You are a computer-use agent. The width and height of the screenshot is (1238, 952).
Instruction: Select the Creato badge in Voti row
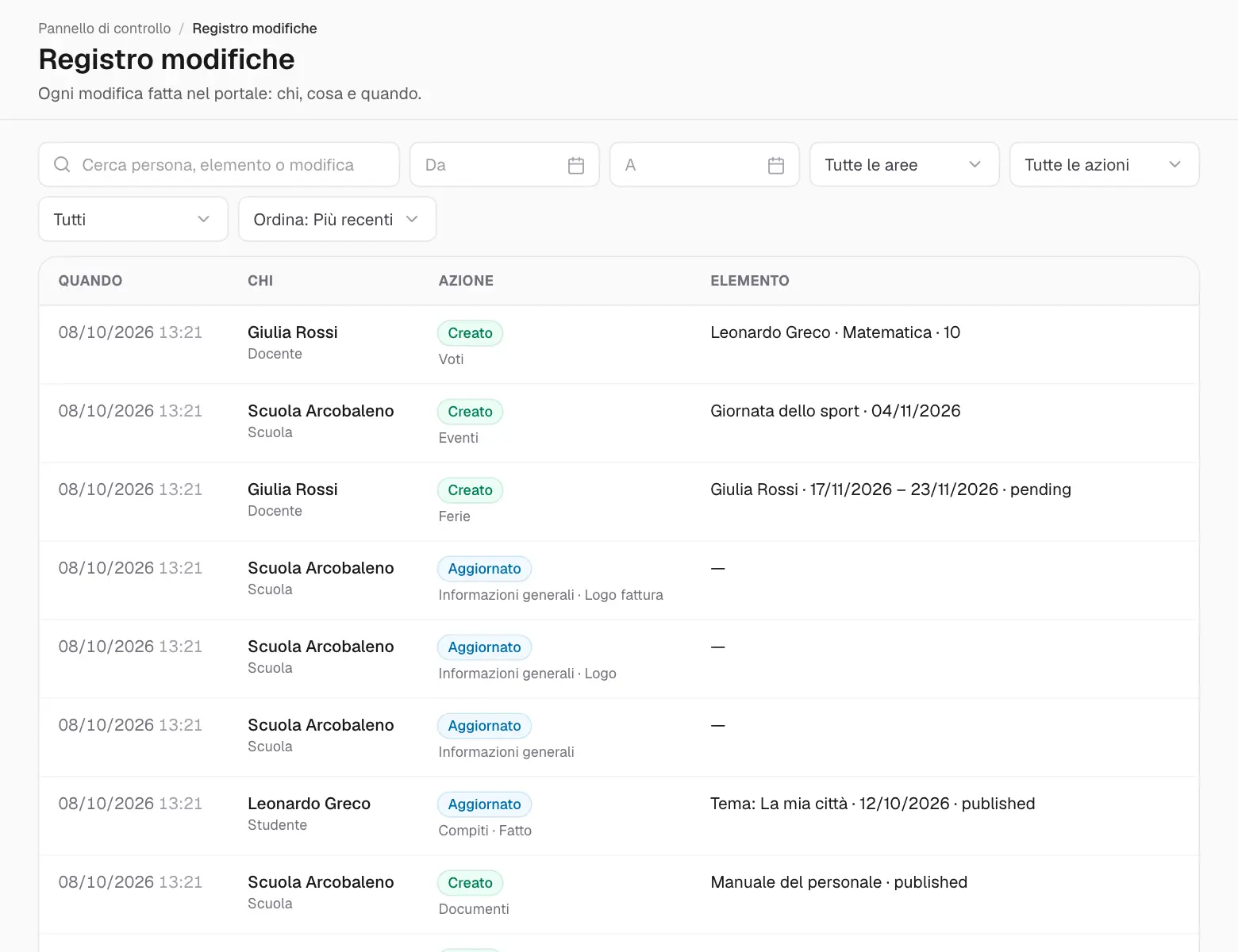click(x=470, y=333)
